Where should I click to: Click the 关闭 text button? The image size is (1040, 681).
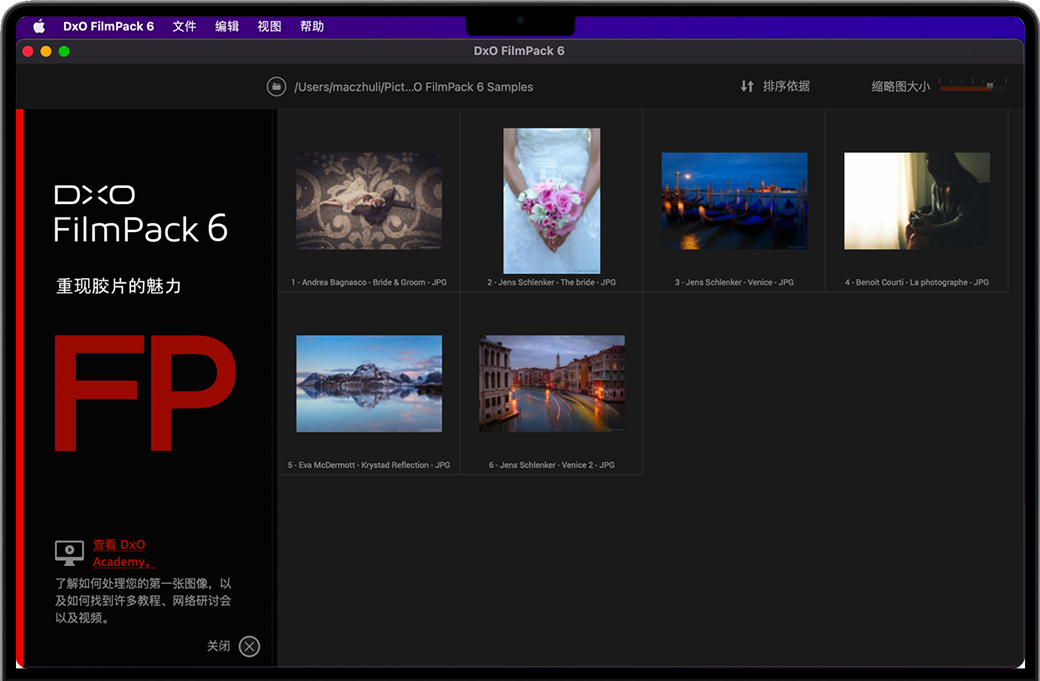tap(218, 646)
